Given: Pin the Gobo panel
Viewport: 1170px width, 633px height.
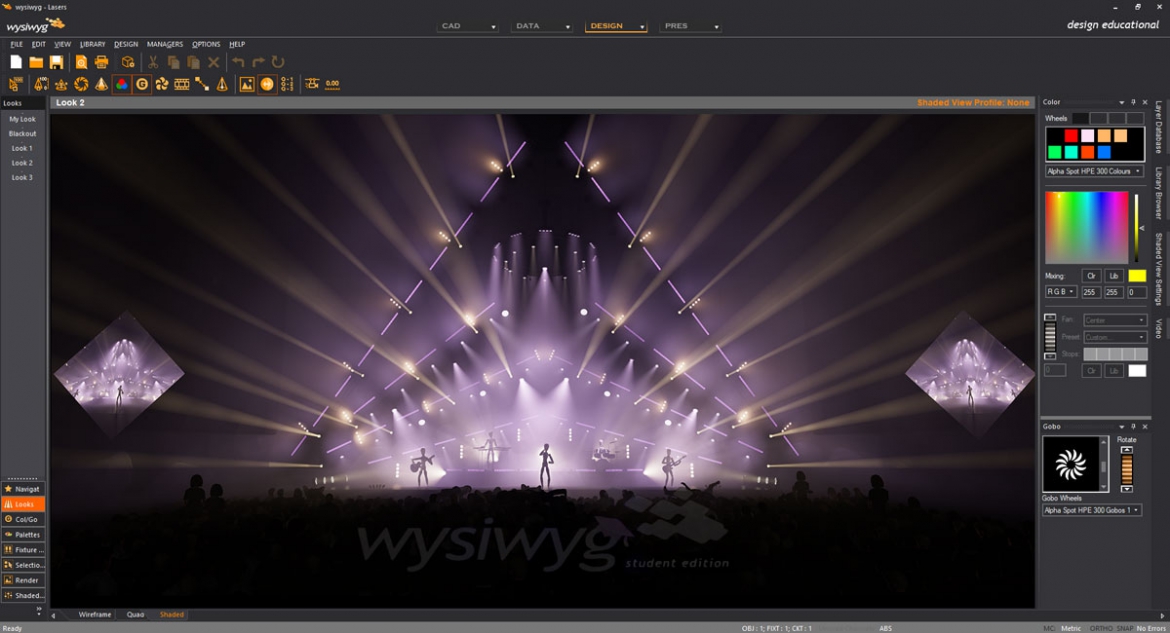Looking at the screenshot, I should (1133, 426).
